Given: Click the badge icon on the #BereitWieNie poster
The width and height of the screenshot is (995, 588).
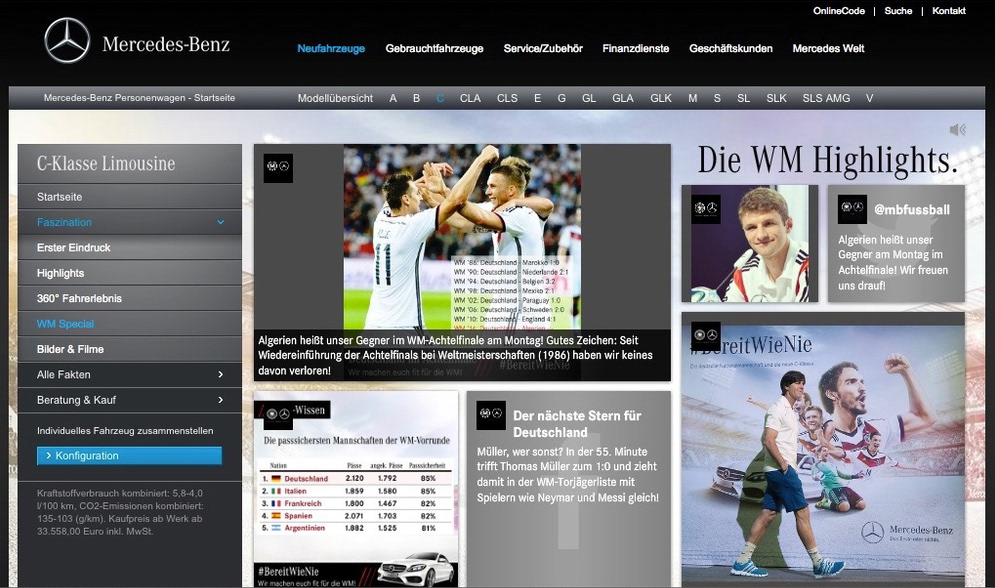Looking at the screenshot, I should [706, 334].
